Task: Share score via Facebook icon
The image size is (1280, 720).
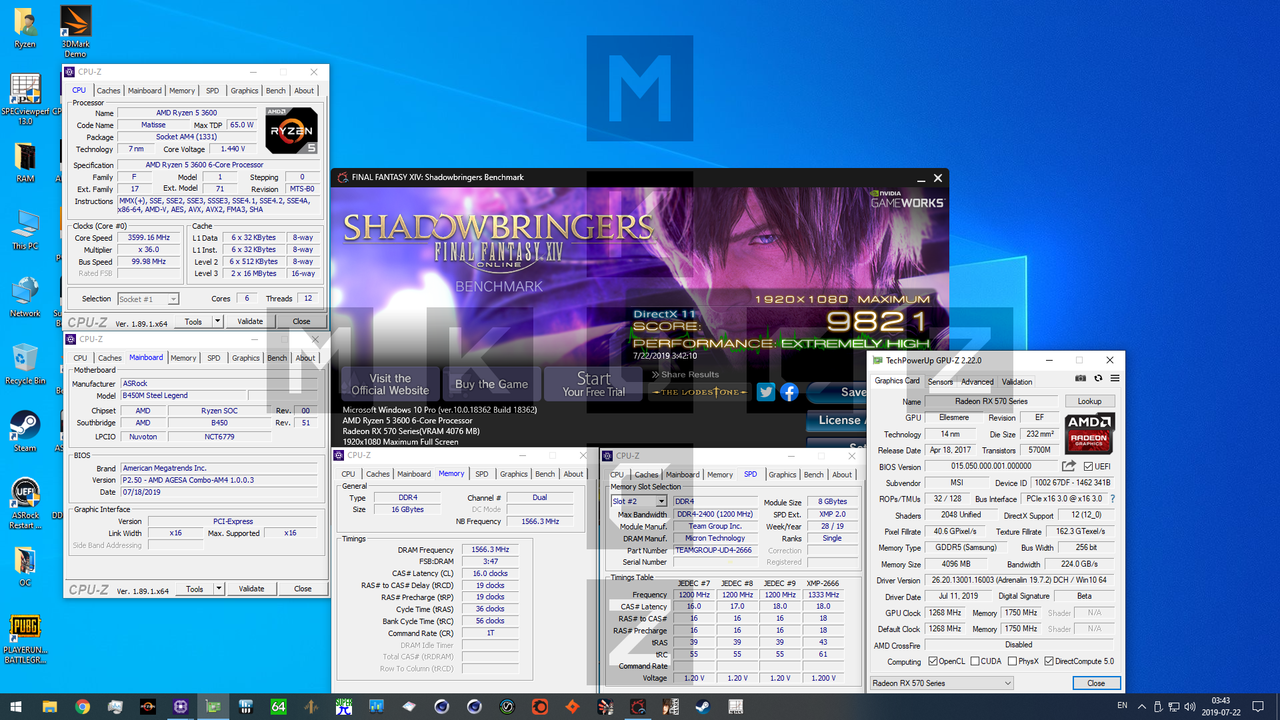Action: coord(789,392)
